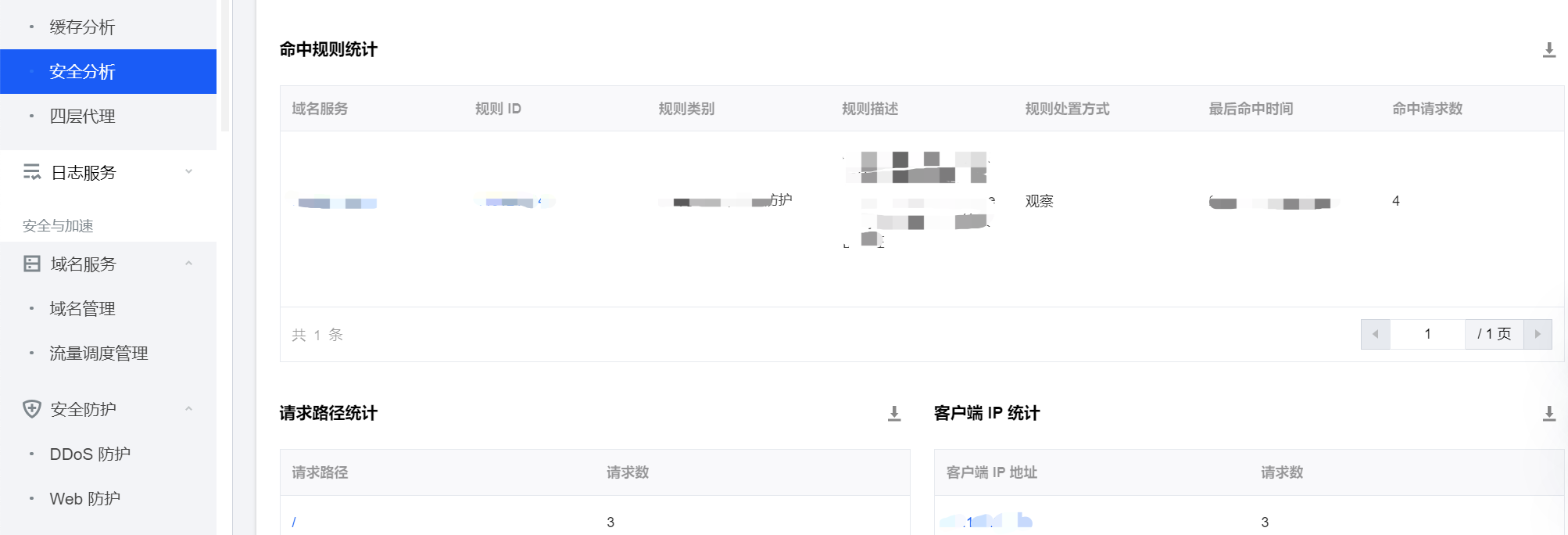
Task: Click the 共 1 条 total count
Action: [x=317, y=335]
